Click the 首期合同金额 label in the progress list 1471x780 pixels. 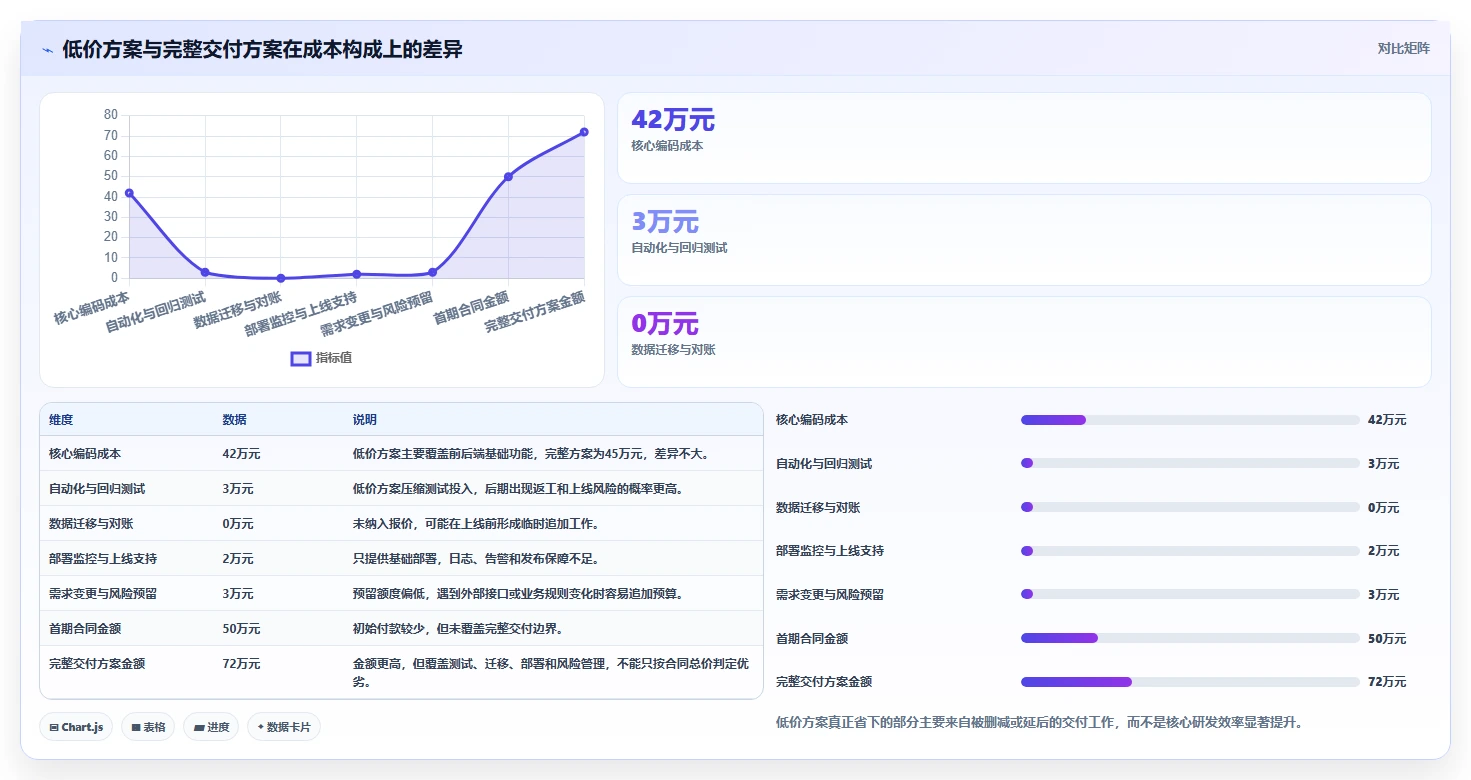(812, 638)
